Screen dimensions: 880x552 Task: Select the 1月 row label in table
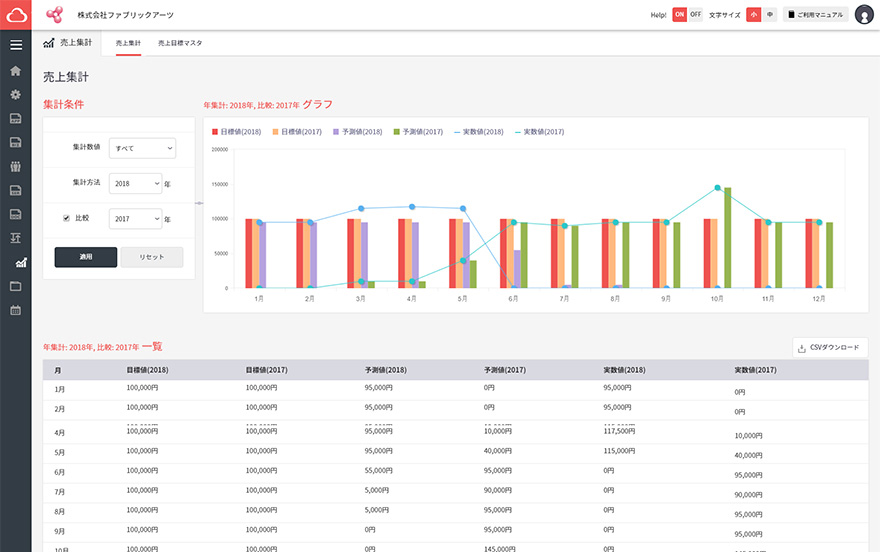coord(59,389)
